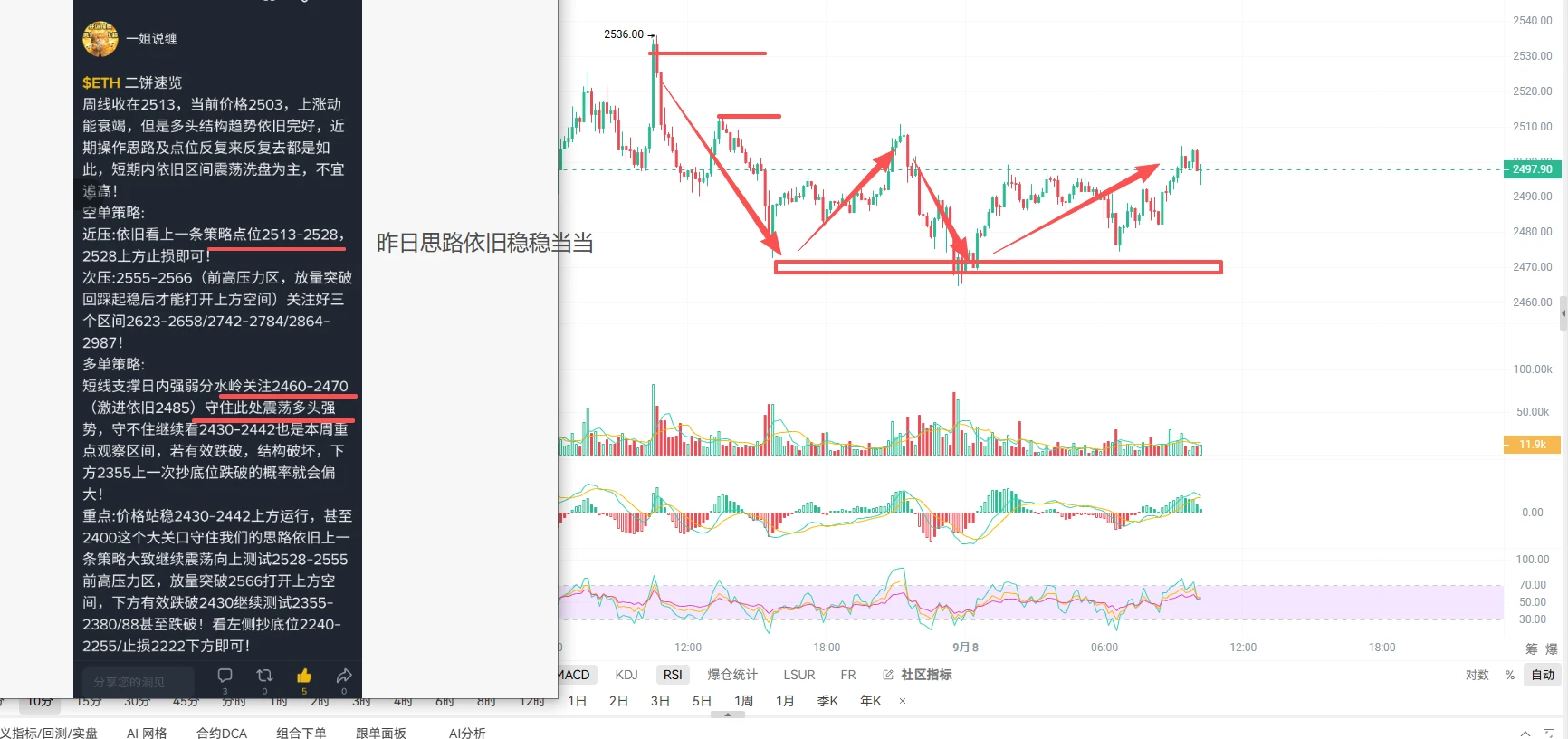Open the 社区指标 community indicators
The height and width of the screenshot is (739, 1568).
point(926,675)
